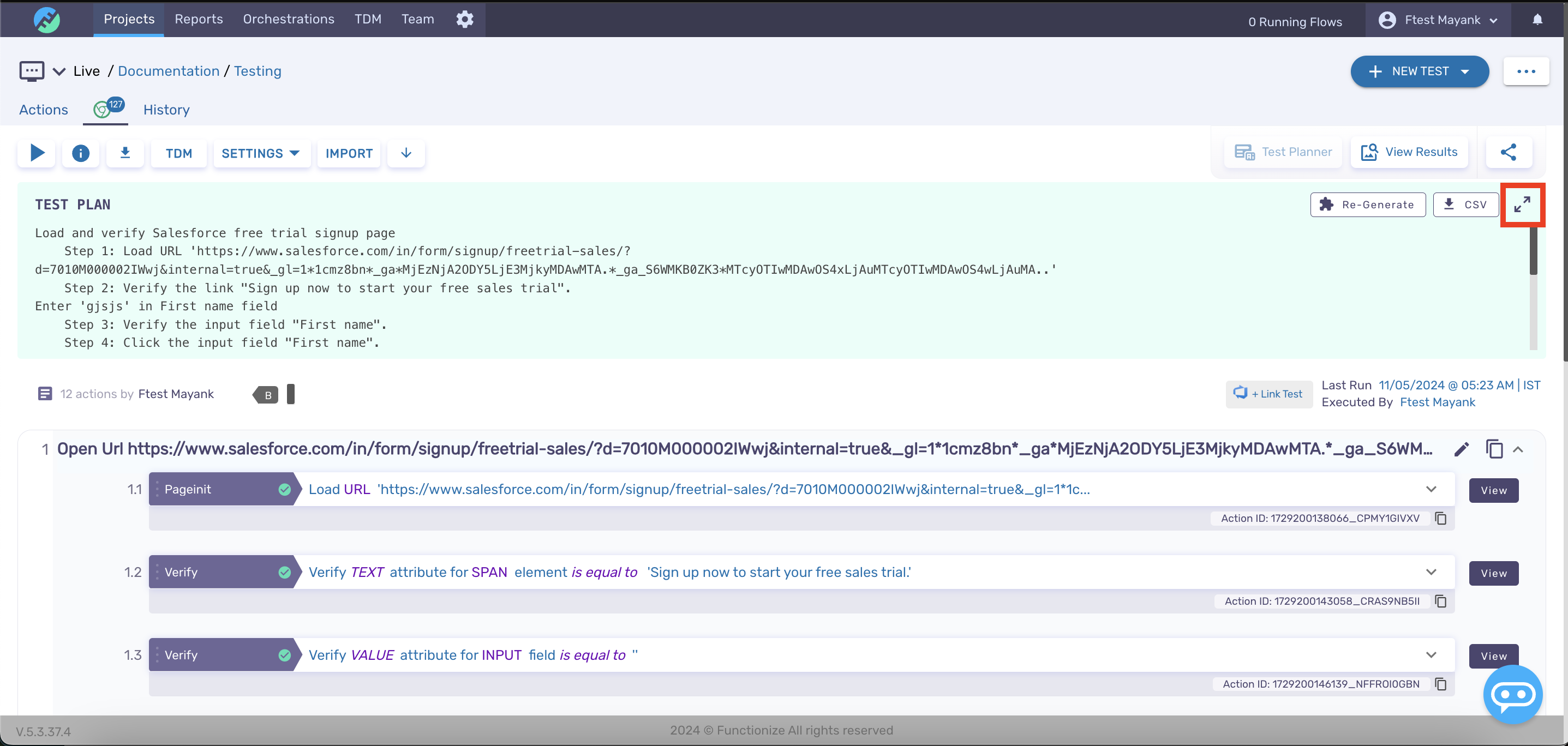Expand step 1.1 Load URL details
Viewport: 1568px width, 746px height.
[x=1431, y=489]
